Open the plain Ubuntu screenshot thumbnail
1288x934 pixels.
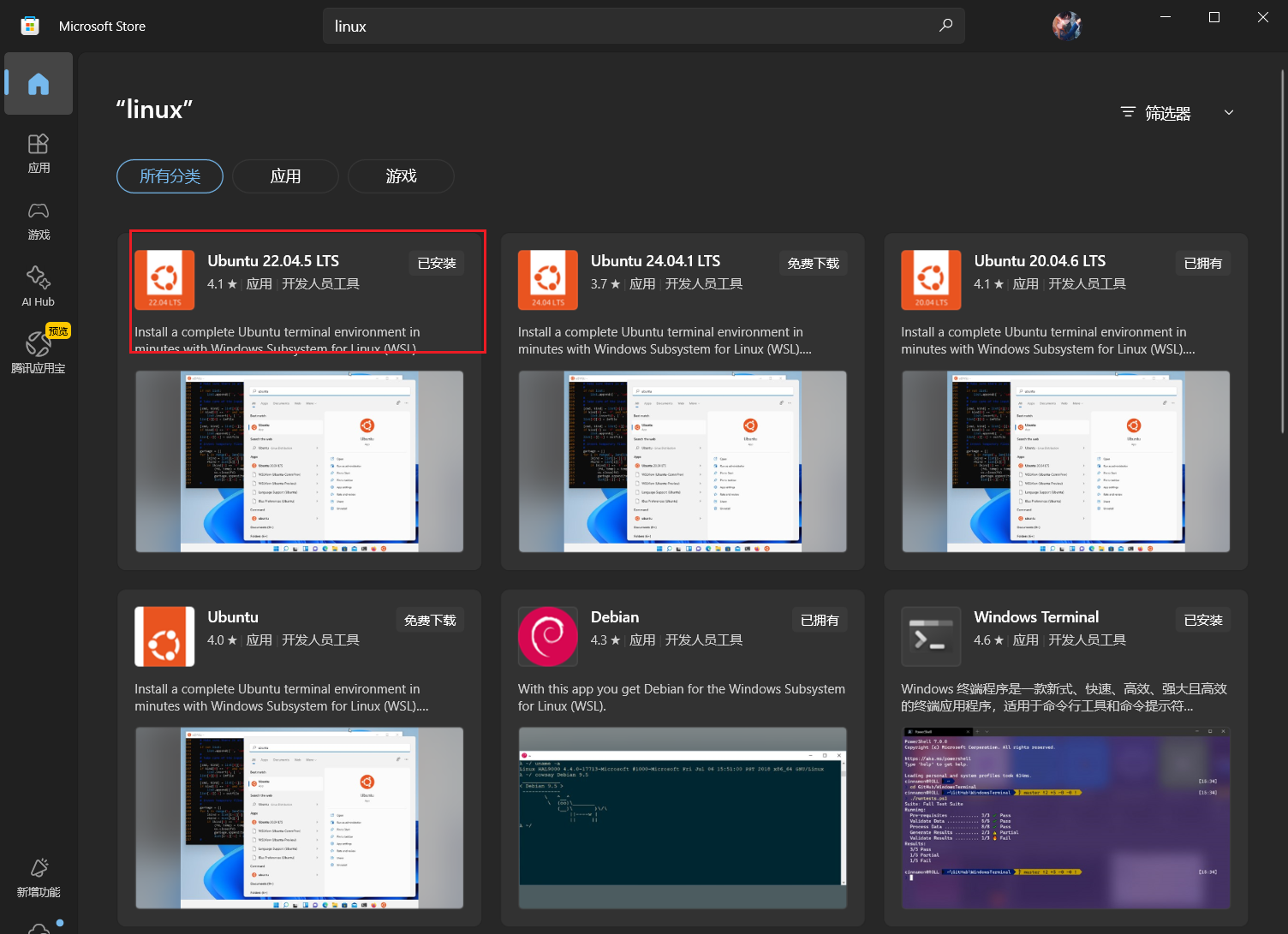click(x=299, y=818)
